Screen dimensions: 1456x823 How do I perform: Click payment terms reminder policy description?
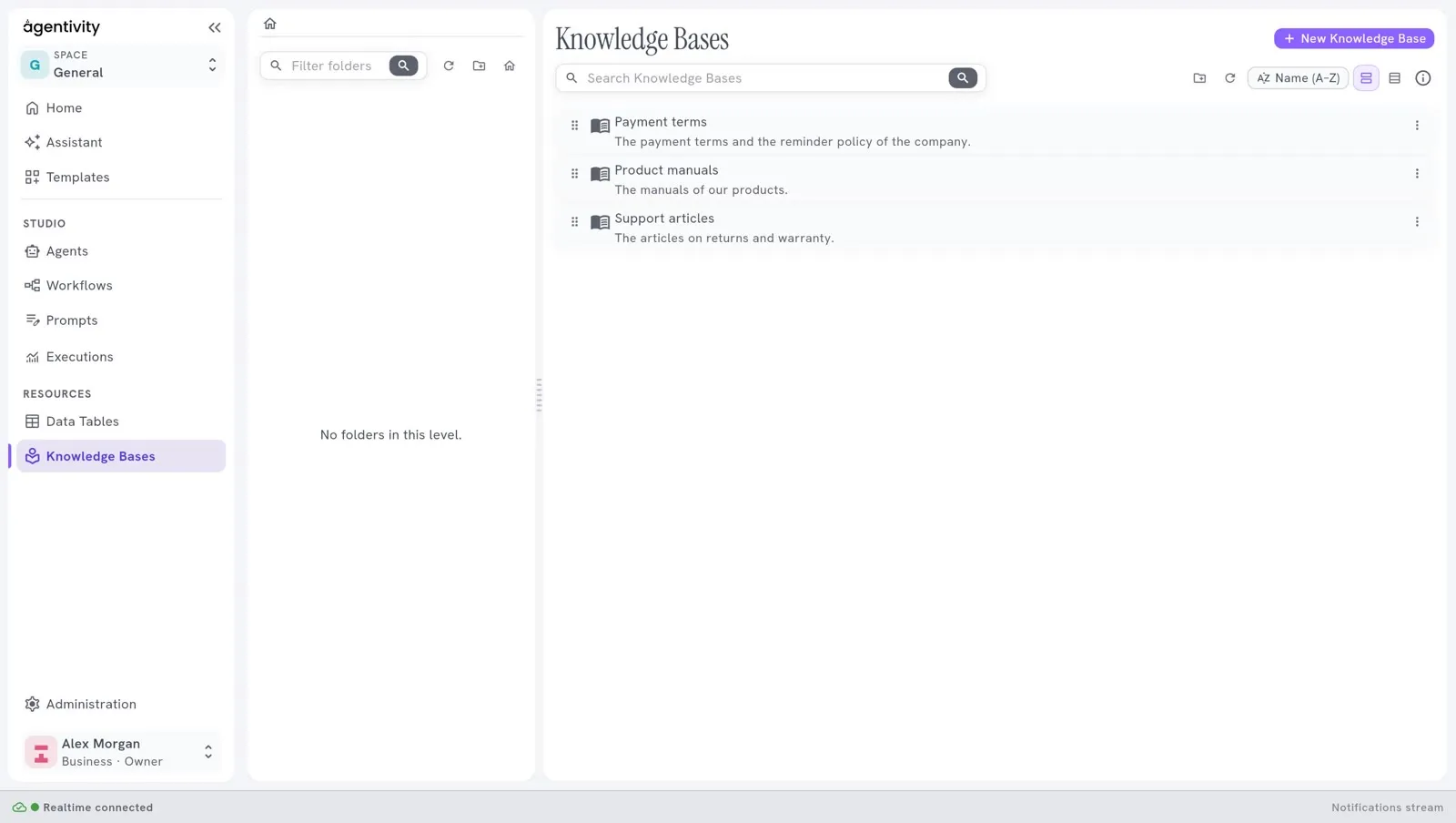coord(793,142)
